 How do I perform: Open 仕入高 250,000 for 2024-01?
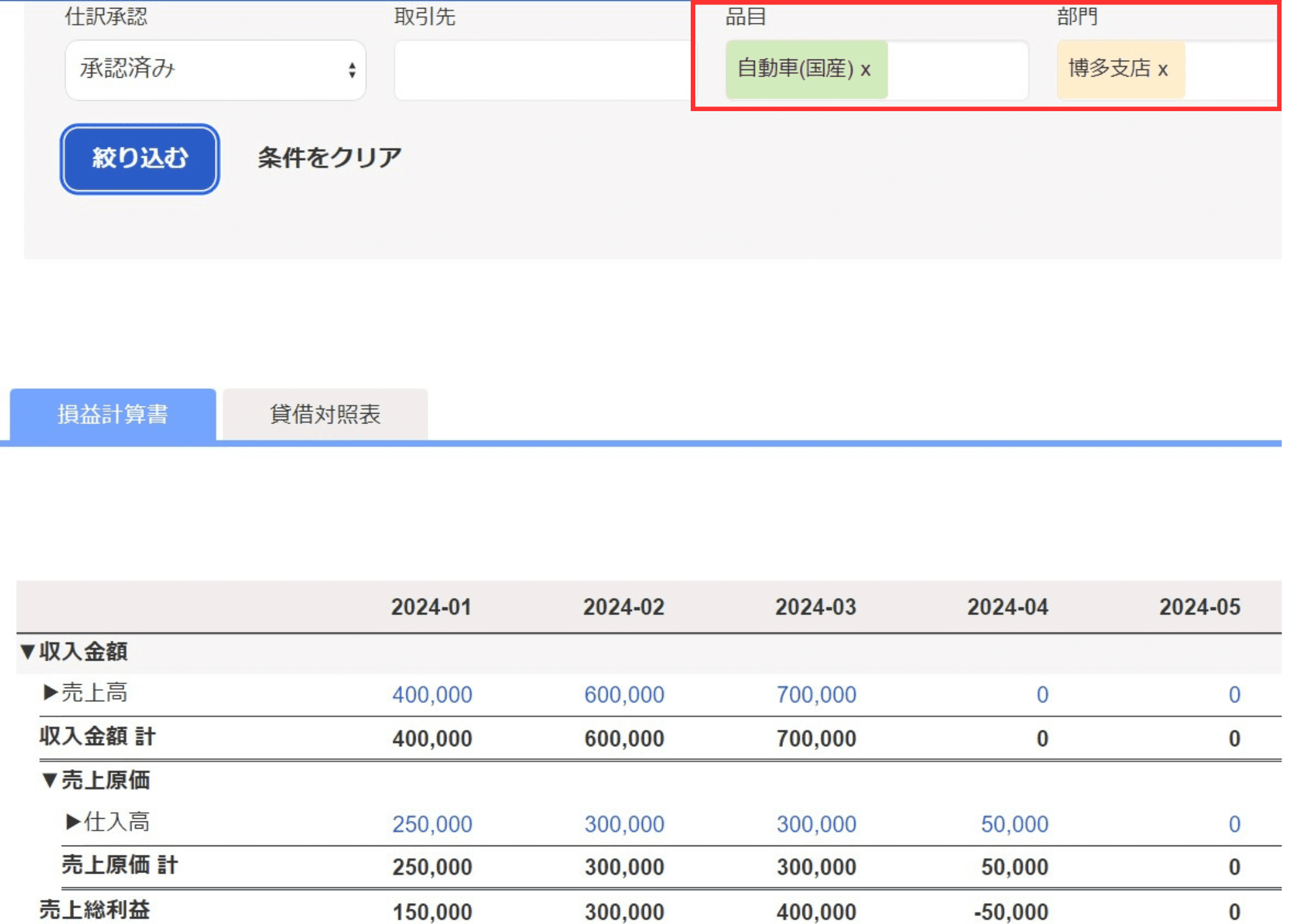pos(432,823)
